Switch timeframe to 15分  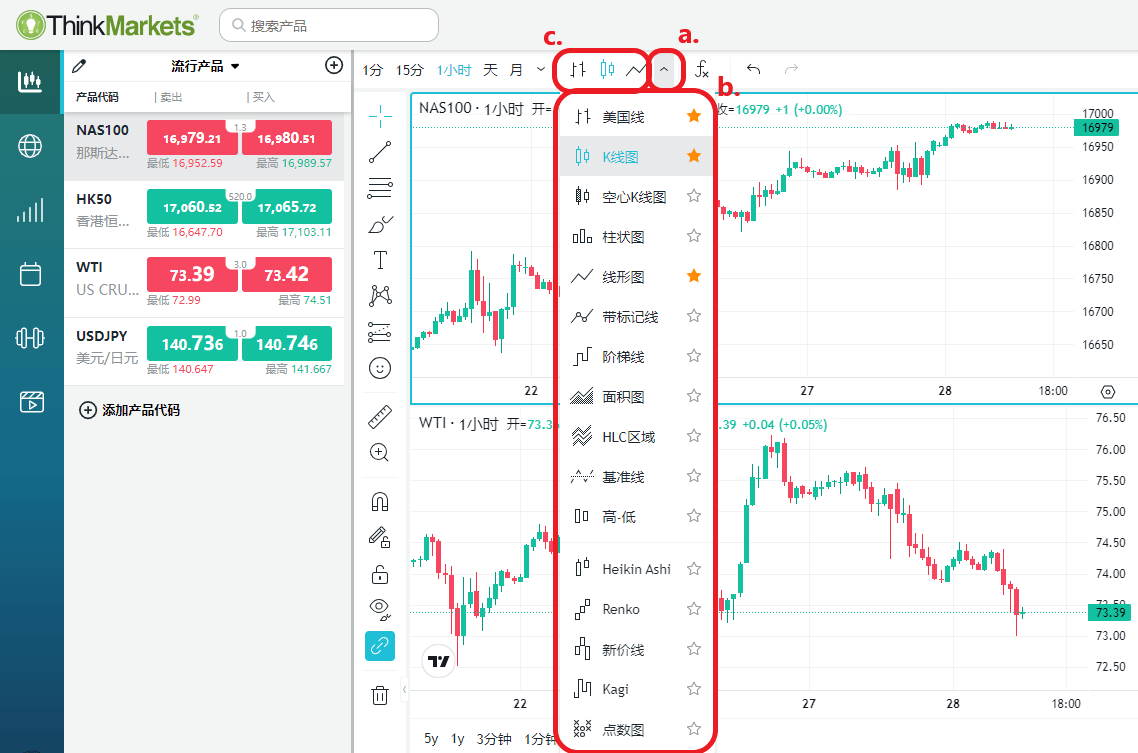[409, 70]
